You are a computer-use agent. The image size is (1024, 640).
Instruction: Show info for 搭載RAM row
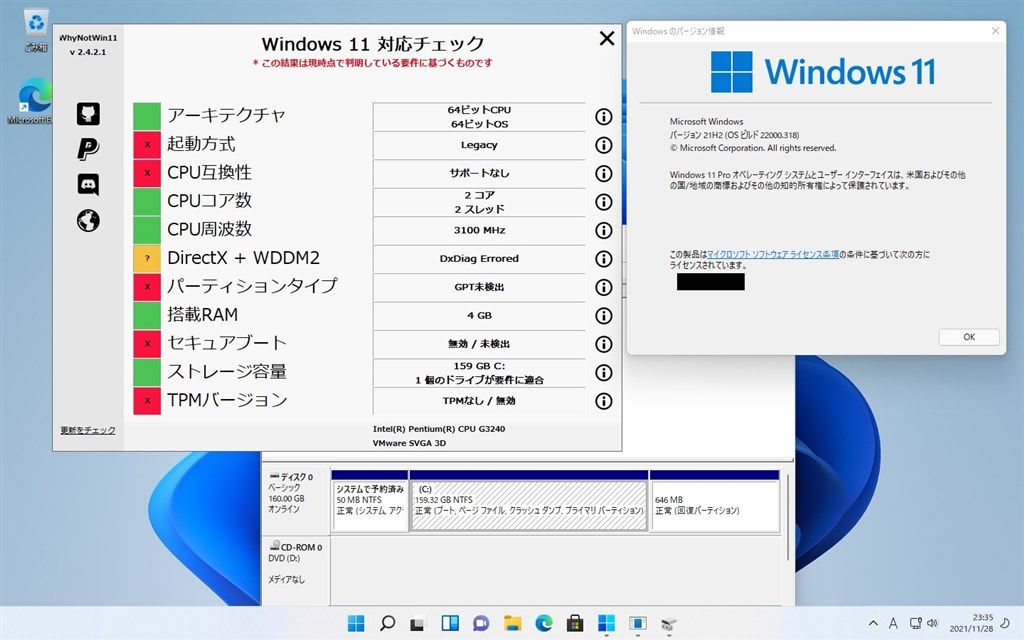(603, 315)
